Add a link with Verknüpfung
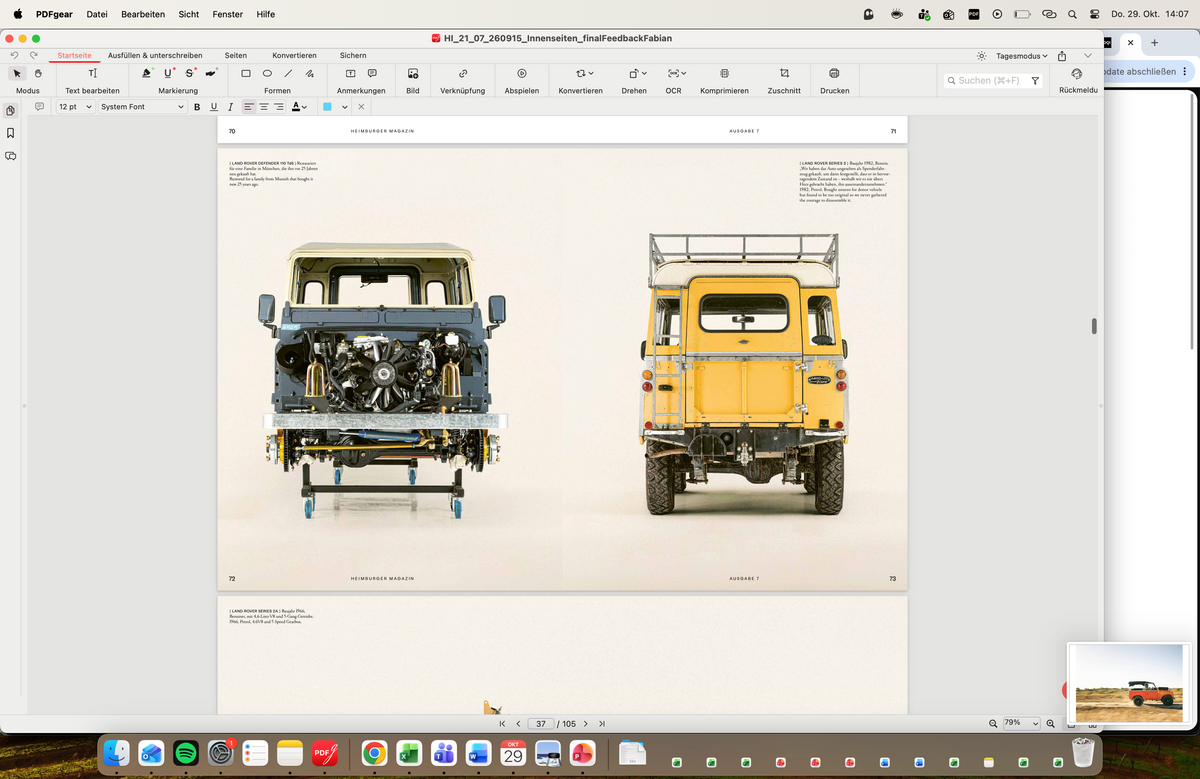Viewport: 1200px width, 779px height. (x=462, y=81)
